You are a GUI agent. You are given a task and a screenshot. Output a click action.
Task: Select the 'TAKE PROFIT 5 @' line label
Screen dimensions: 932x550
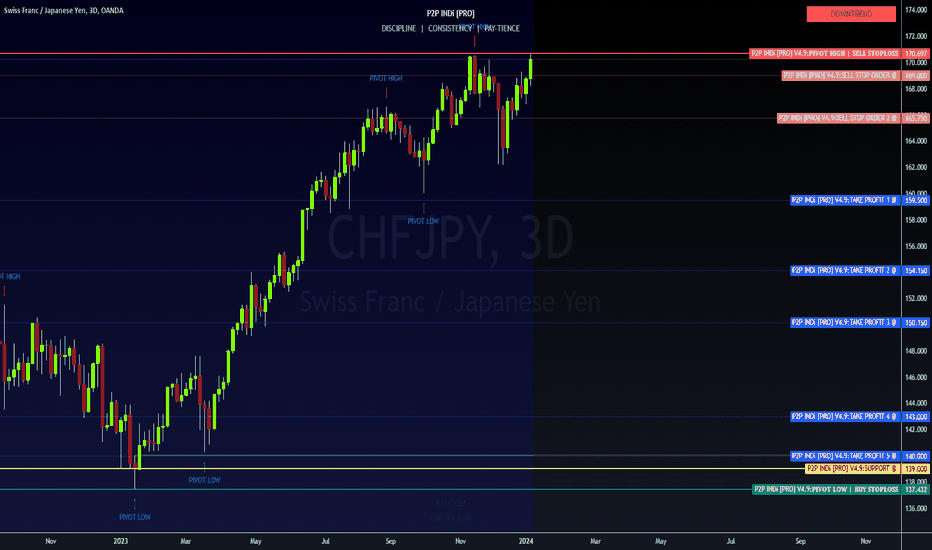(x=845, y=456)
